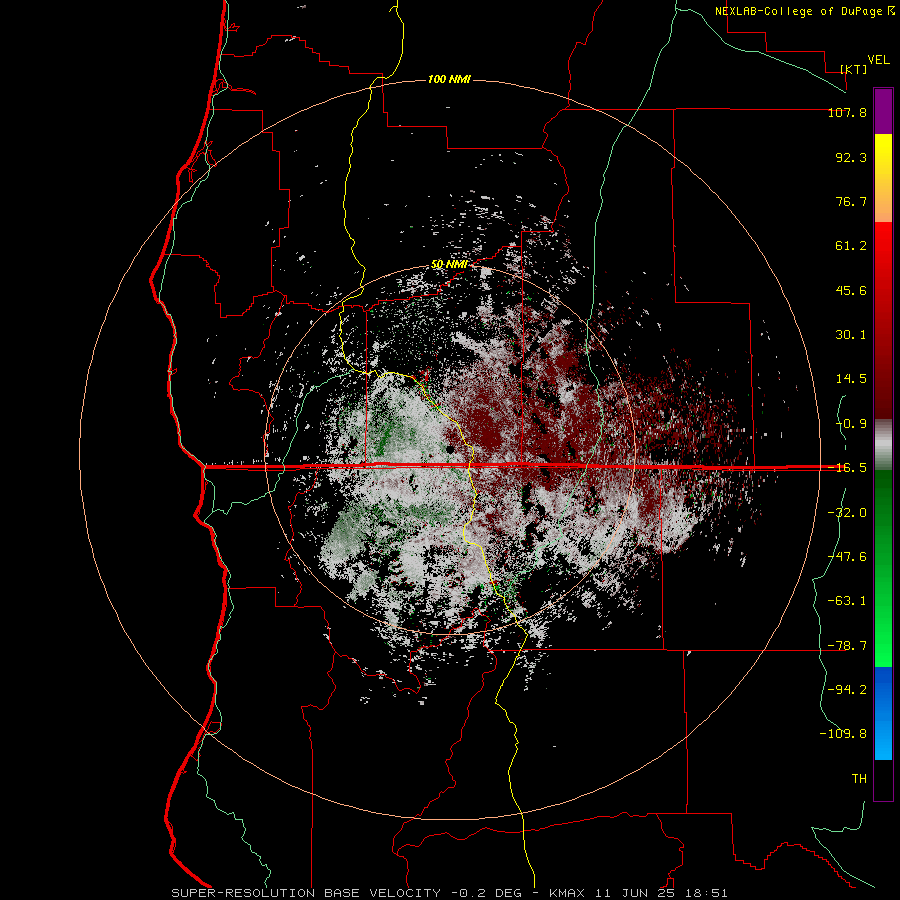Pick the blue segment of the color bar
The width and height of the screenshot is (900, 900).
pyautogui.click(x=883, y=713)
